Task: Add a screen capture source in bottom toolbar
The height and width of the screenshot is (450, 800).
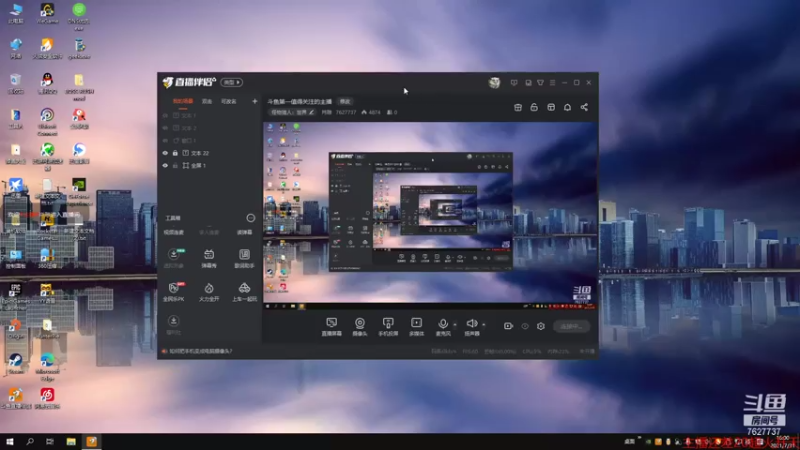Action: [x=332, y=327]
